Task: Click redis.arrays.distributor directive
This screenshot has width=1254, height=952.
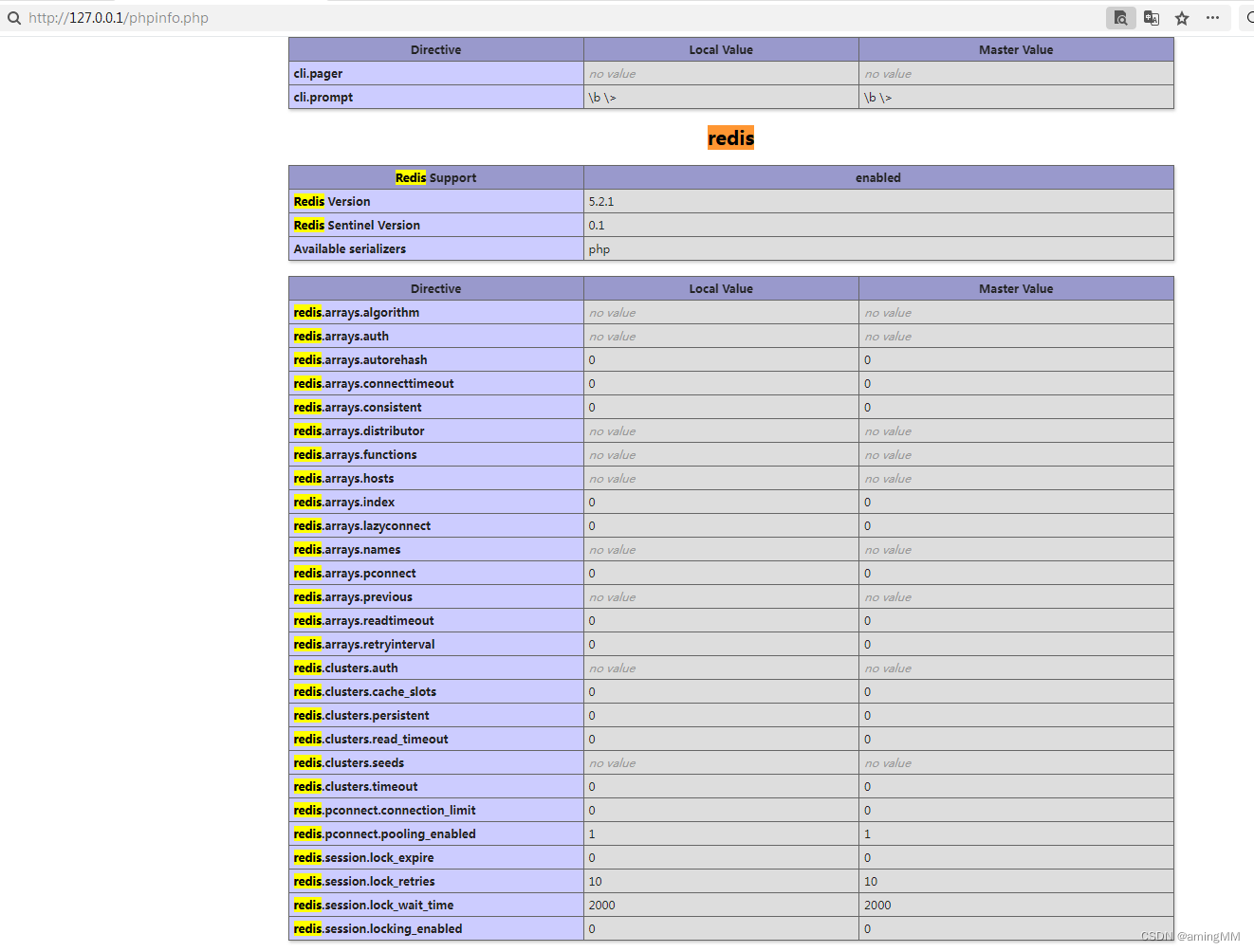Action: click(360, 431)
